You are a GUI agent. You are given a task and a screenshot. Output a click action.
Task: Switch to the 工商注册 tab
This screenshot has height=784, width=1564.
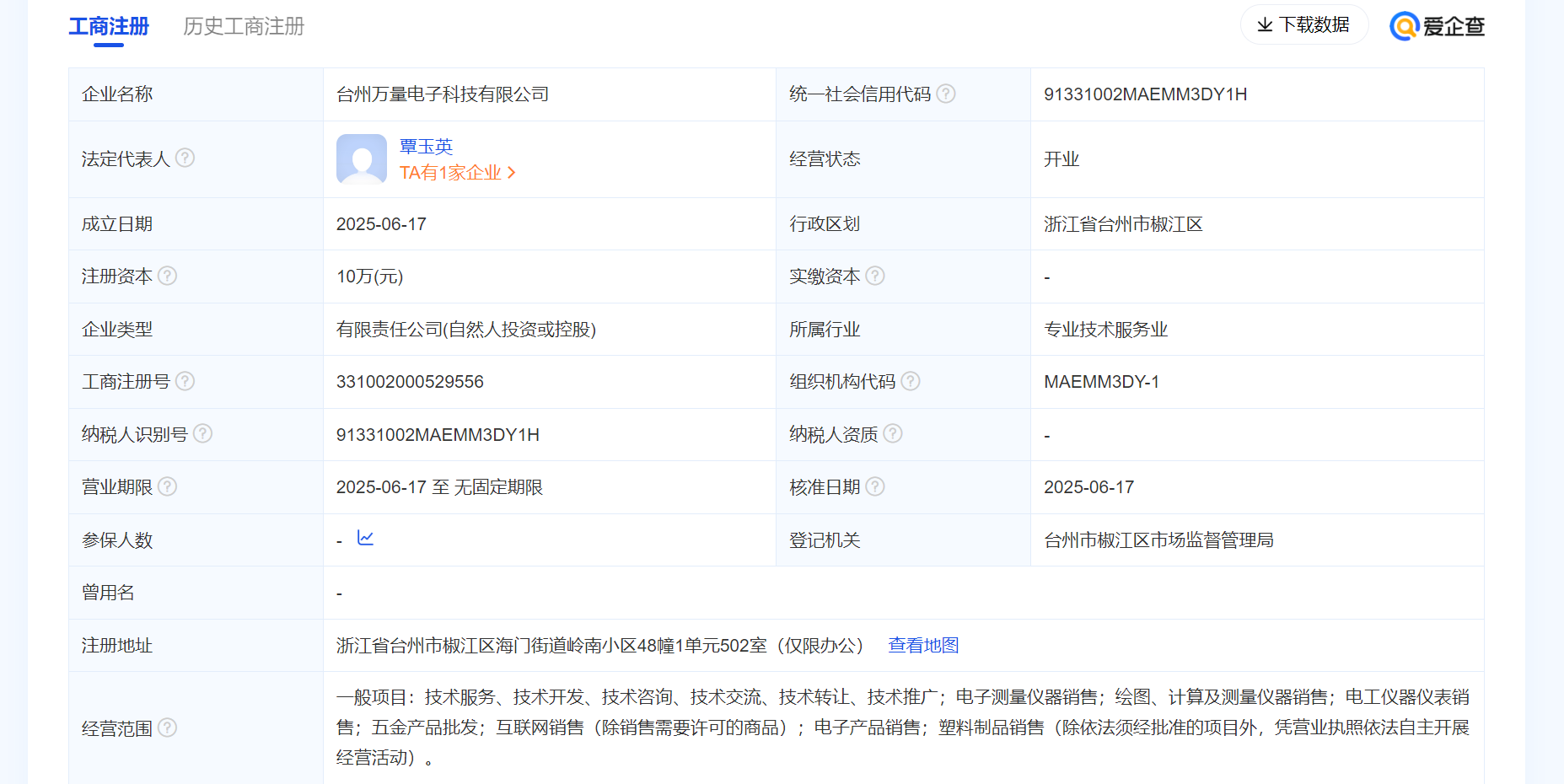click(109, 26)
